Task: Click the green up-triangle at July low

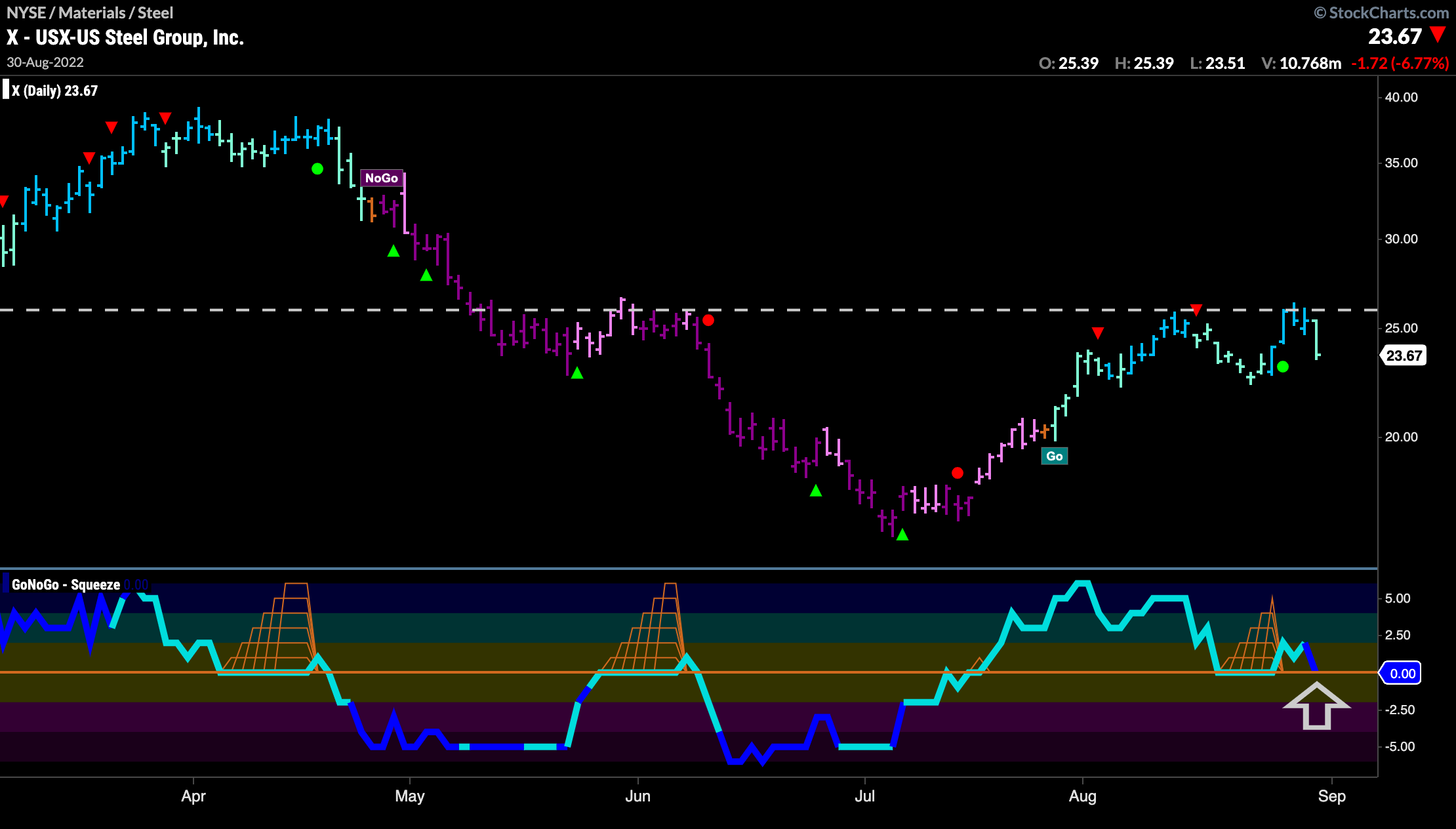Action: tap(902, 535)
